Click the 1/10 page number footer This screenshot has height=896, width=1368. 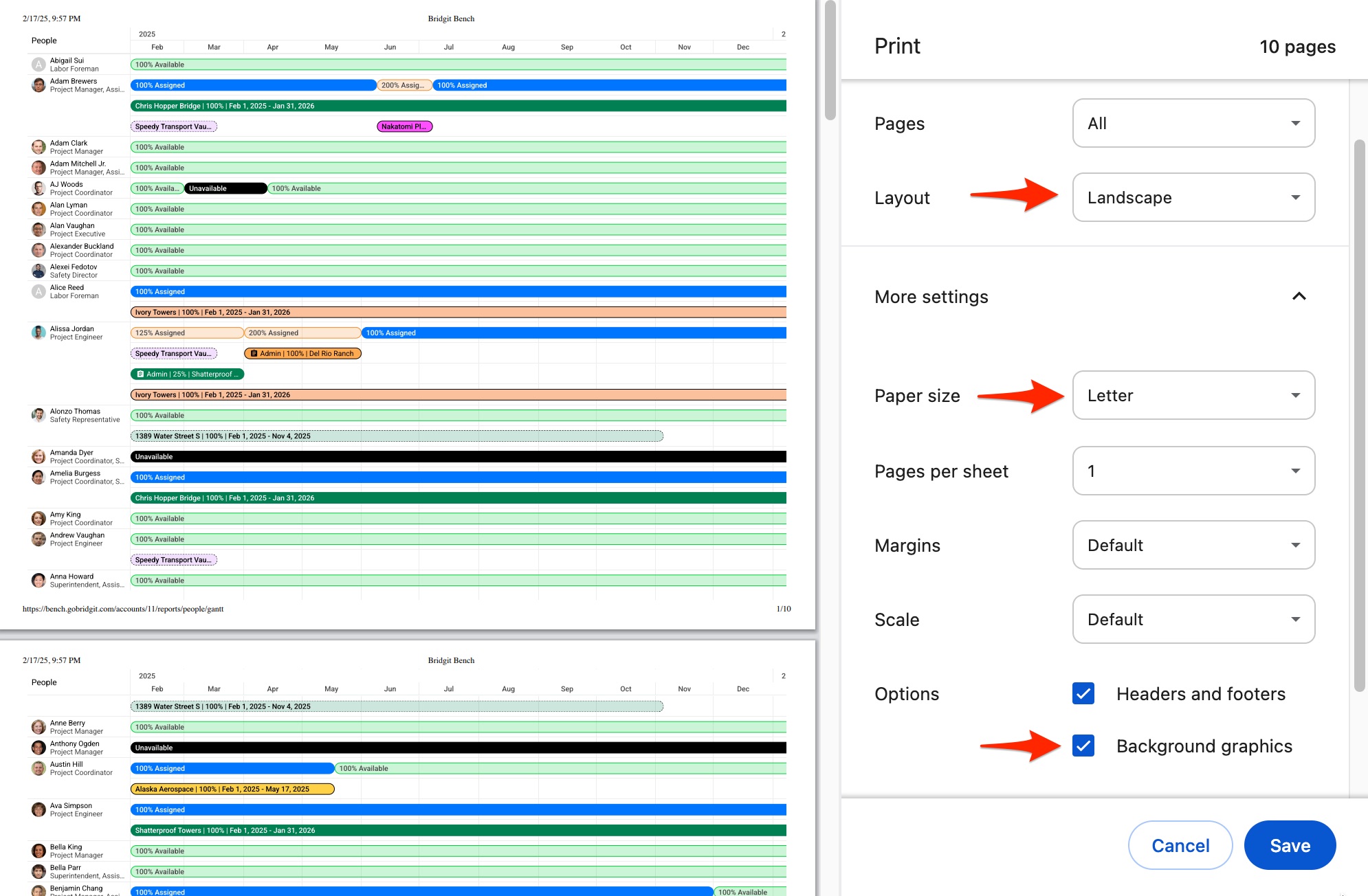coord(784,609)
